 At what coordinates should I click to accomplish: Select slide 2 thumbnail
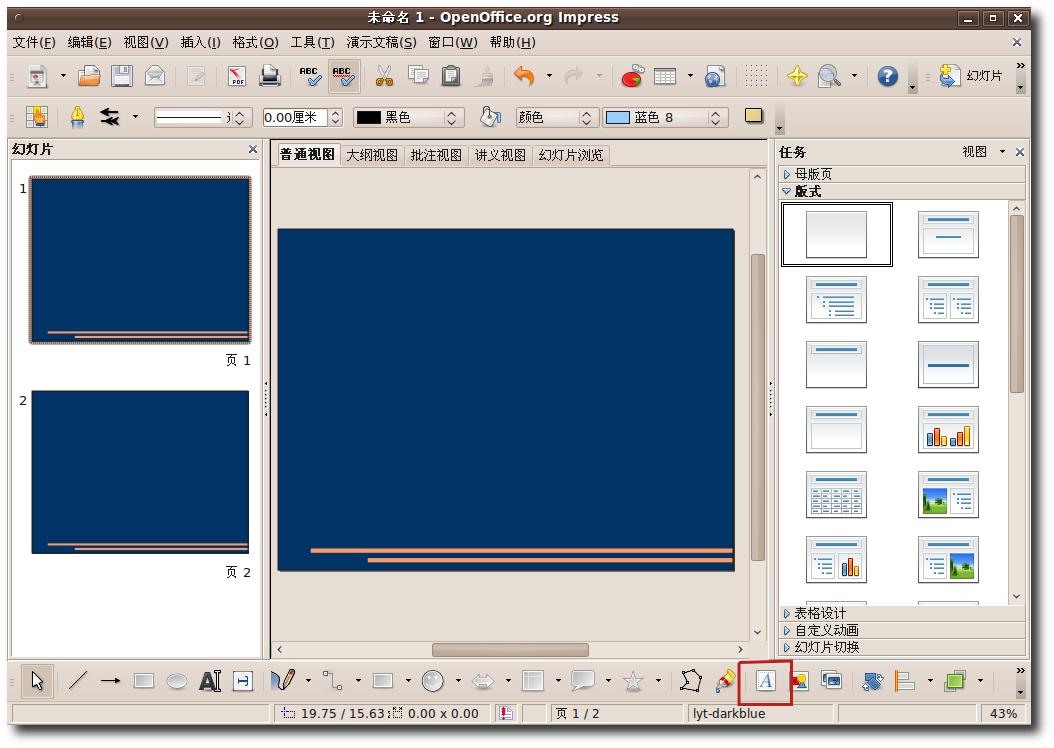[140, 472]
